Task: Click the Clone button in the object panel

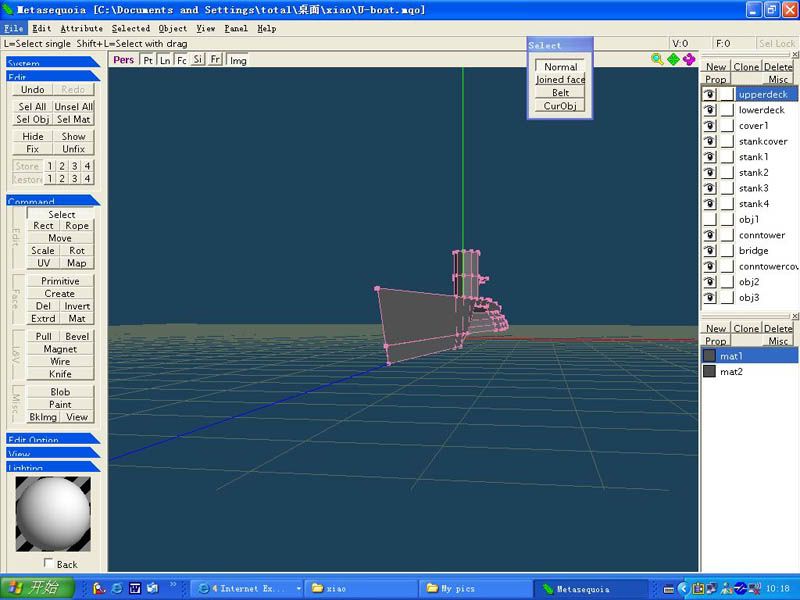Action: pyautogui.click(x=746, y=67)
